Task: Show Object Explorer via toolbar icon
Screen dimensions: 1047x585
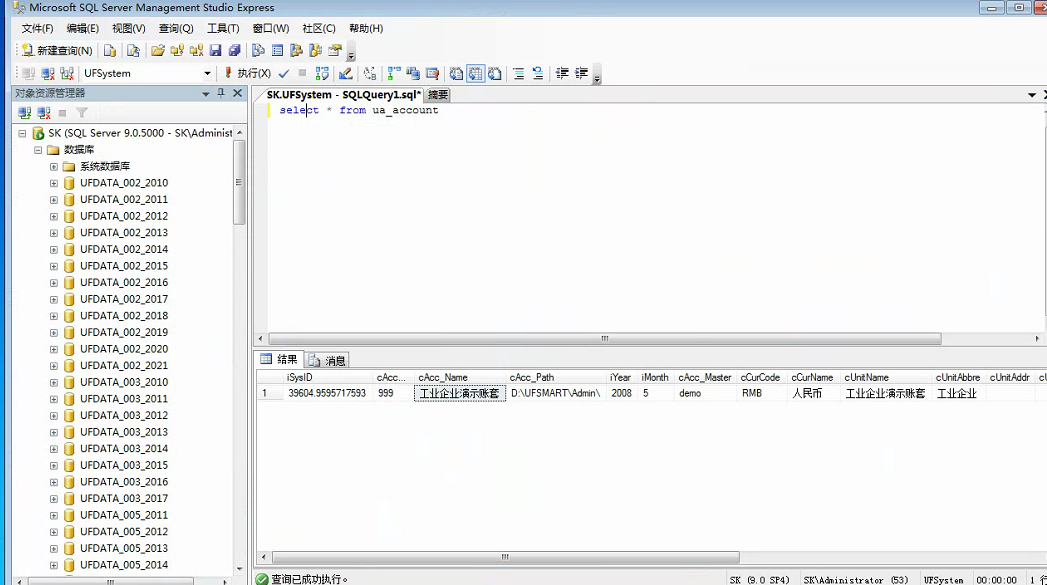Action: (296, 51)
